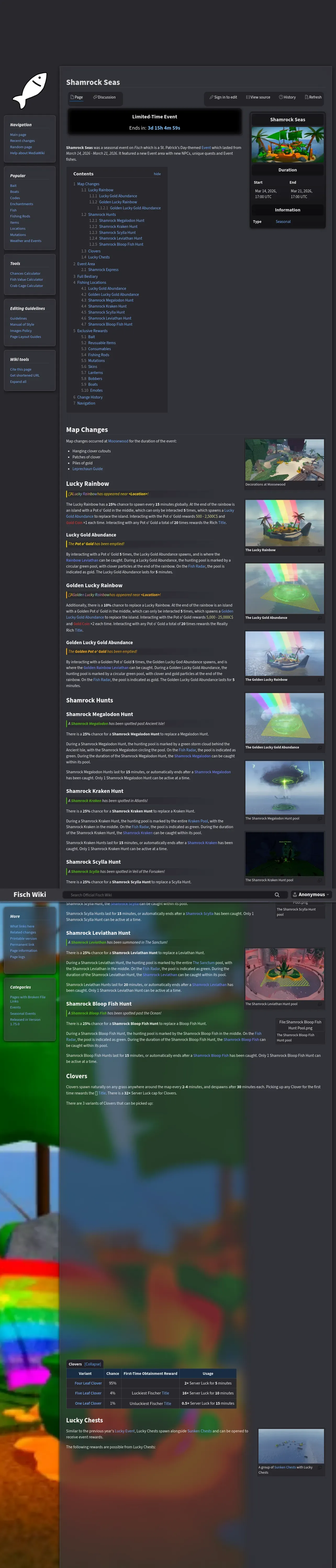The width and height of the screenshot is (336, 1568).
Task: Open Fishing Rods sidebar link
Action: pyautogui.click(x=20, y=216)
